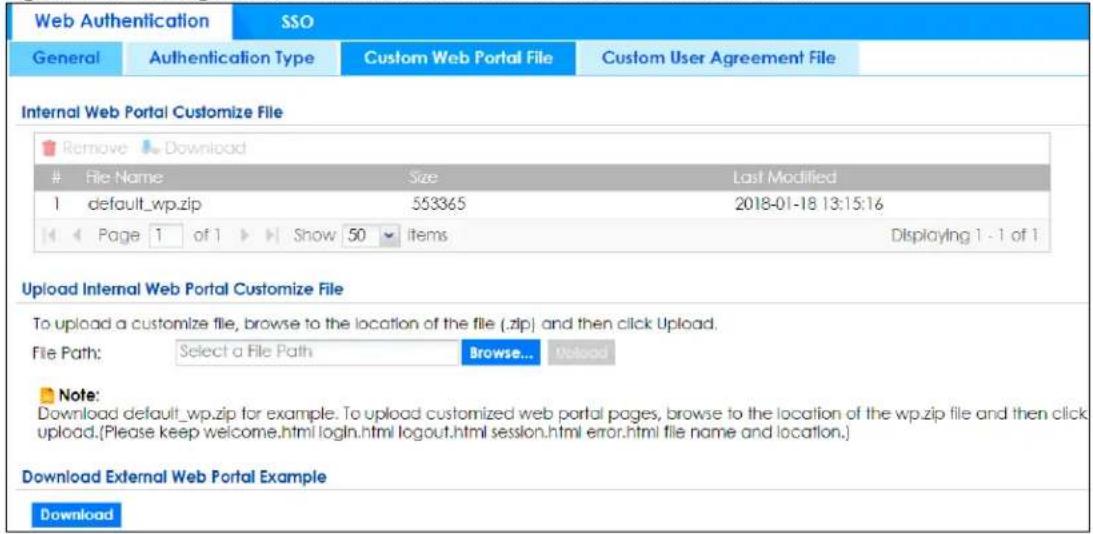The image size is (1093, 534).
Task: Click the Select a File Path field
Action: pos(315,353)
